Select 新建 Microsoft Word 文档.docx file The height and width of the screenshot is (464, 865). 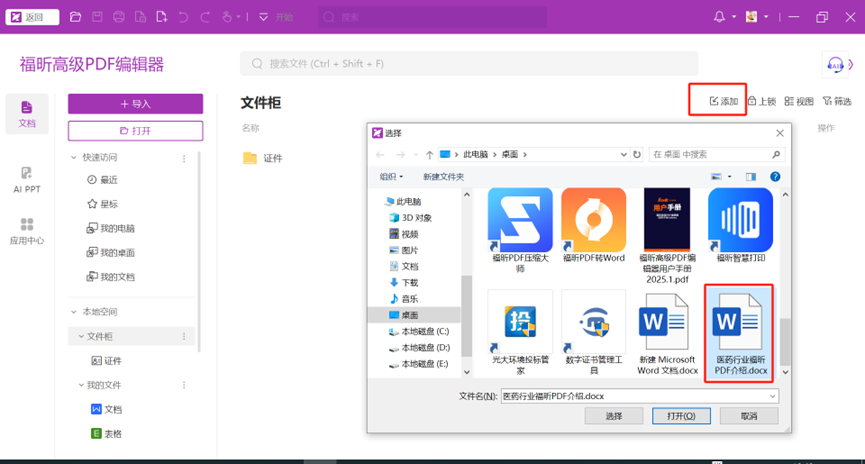[667, 333]
